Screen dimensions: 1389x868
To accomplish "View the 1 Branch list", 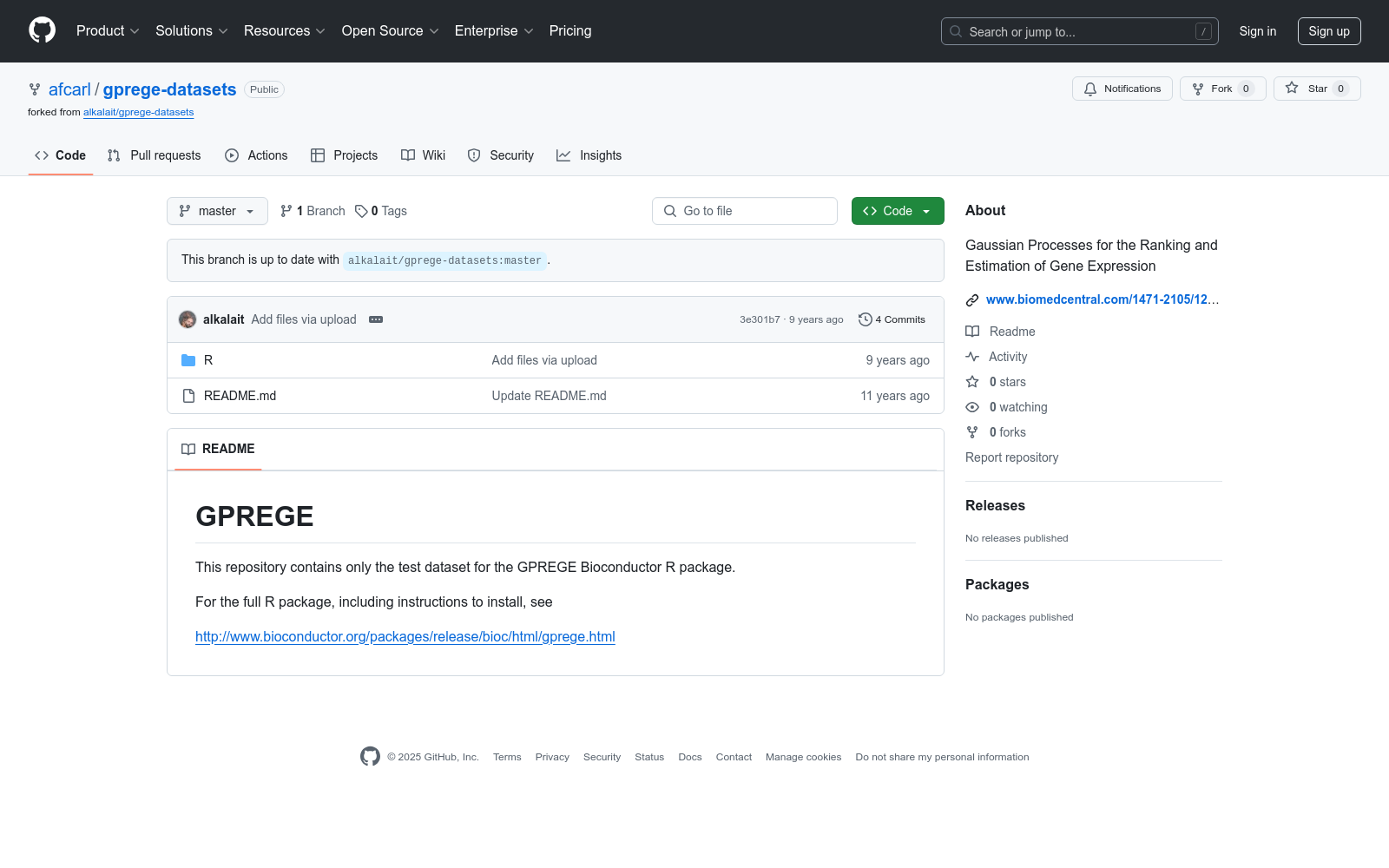I will tap(313, 211).
